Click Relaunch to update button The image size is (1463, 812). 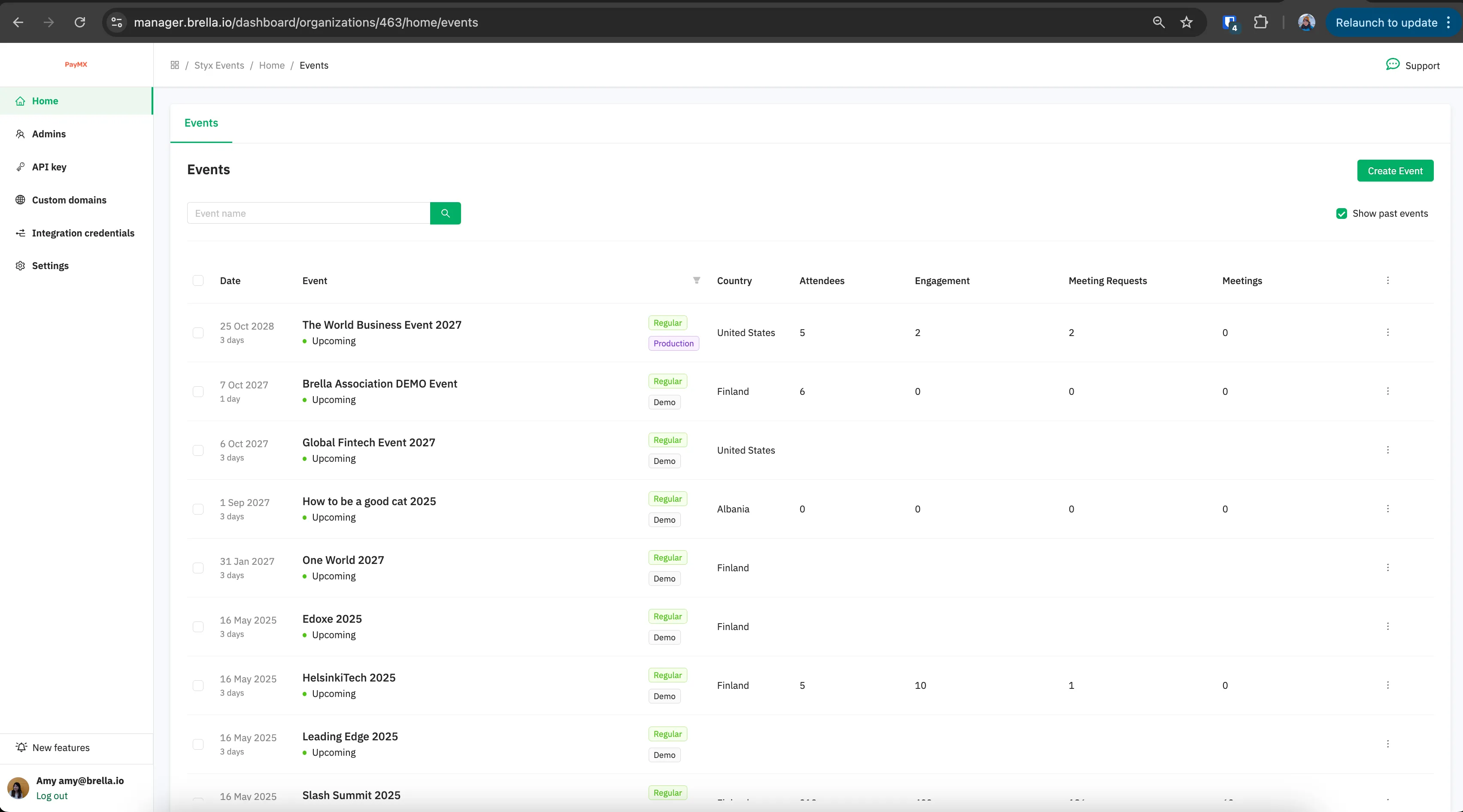point(1386,23)
